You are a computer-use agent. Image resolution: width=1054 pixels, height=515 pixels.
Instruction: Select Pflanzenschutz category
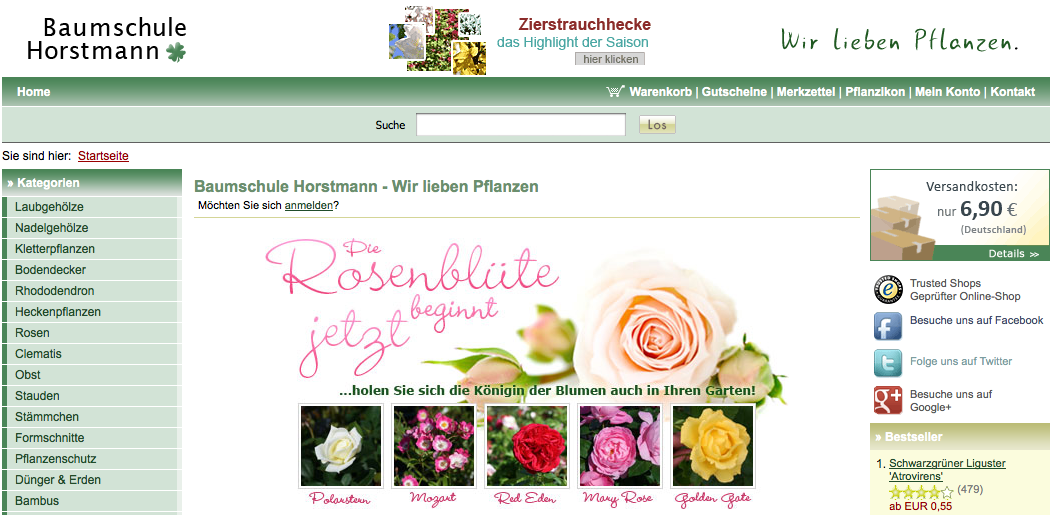[91, 459]
